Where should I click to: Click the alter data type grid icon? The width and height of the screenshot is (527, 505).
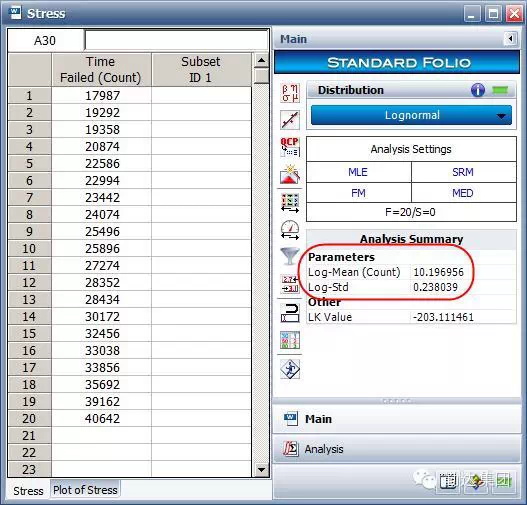(290, 203)
